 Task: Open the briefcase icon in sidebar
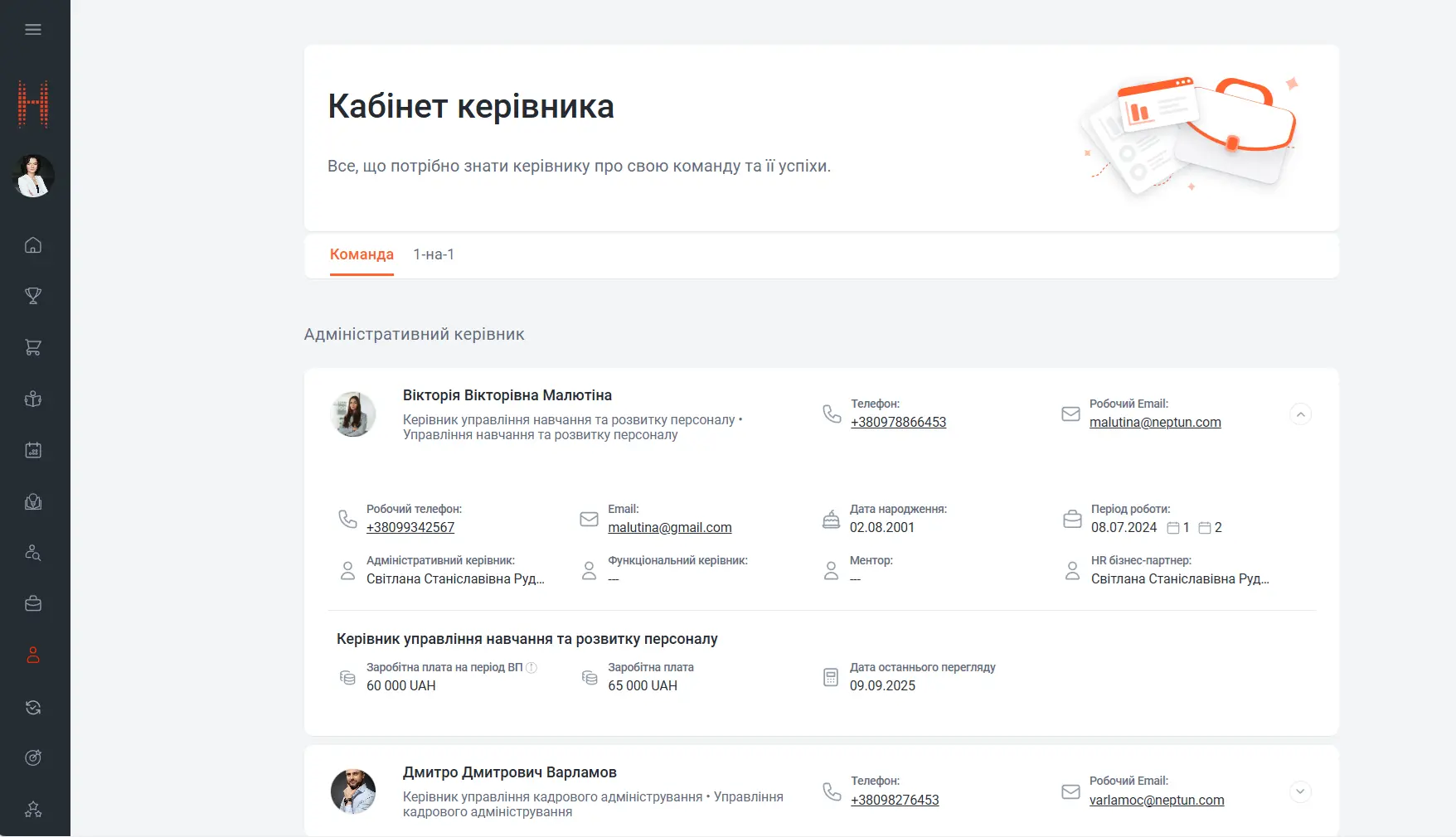[33, 604]
